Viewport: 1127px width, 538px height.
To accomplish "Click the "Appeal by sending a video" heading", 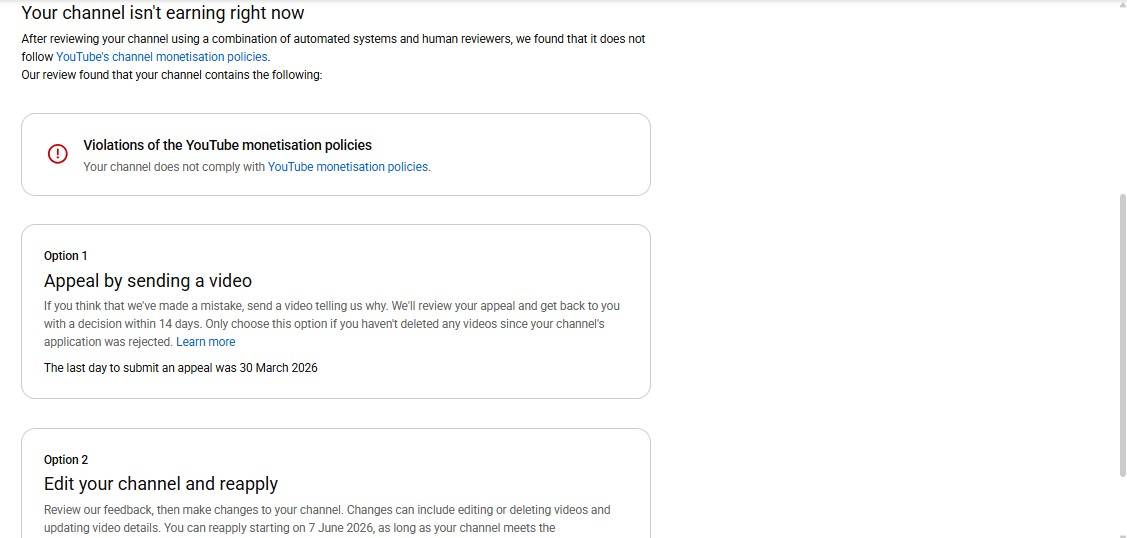I will point(148,281).
